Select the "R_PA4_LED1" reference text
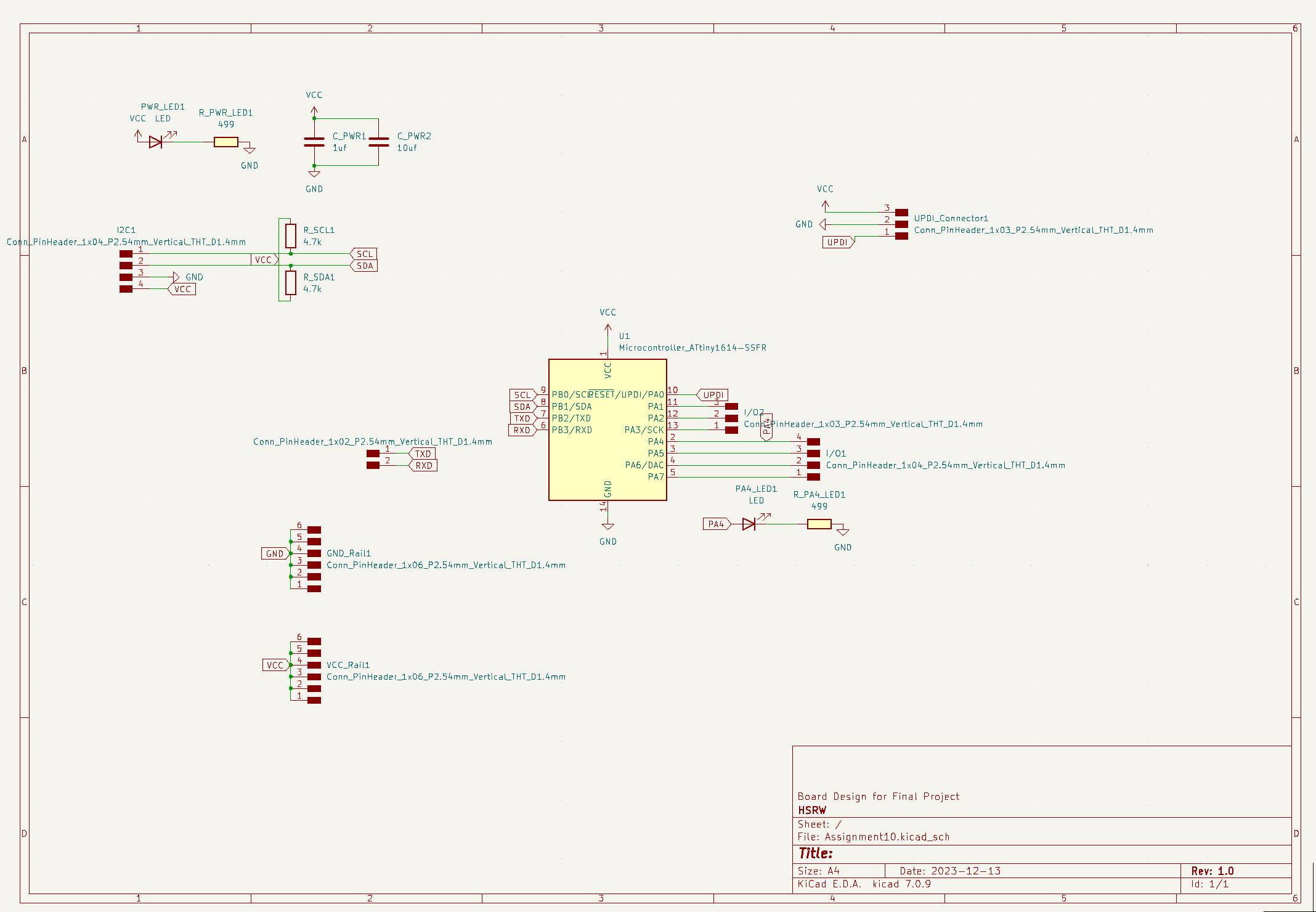Screen dimensions: 1316x912 [x=819, y=494]
